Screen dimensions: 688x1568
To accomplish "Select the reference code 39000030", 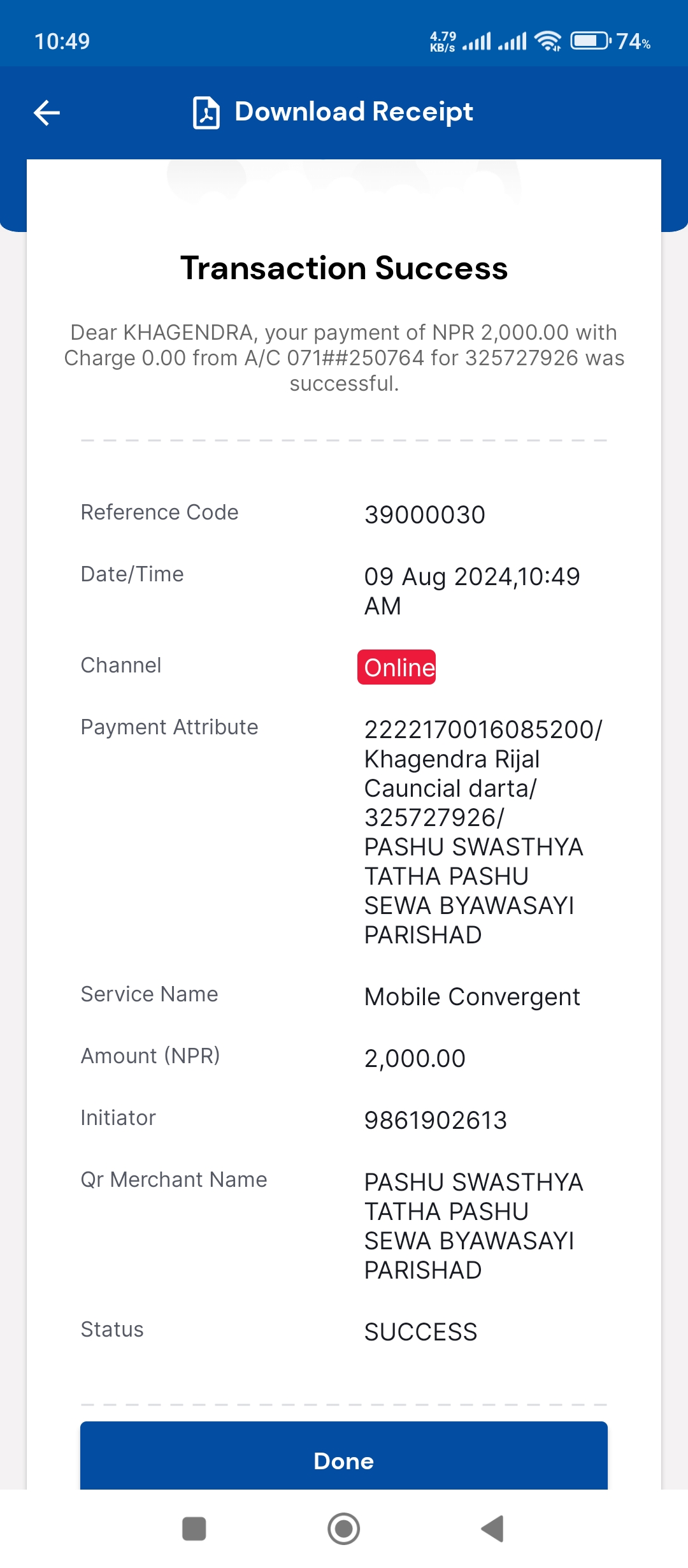I will pyautogui.click(x=425, y=514).
